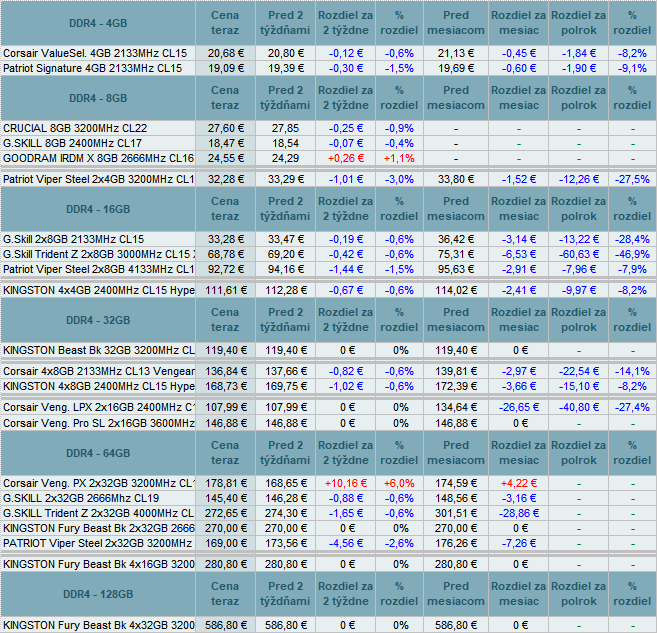Select KINGSTON Fury Beast Bk 4x16GB row

98,564
